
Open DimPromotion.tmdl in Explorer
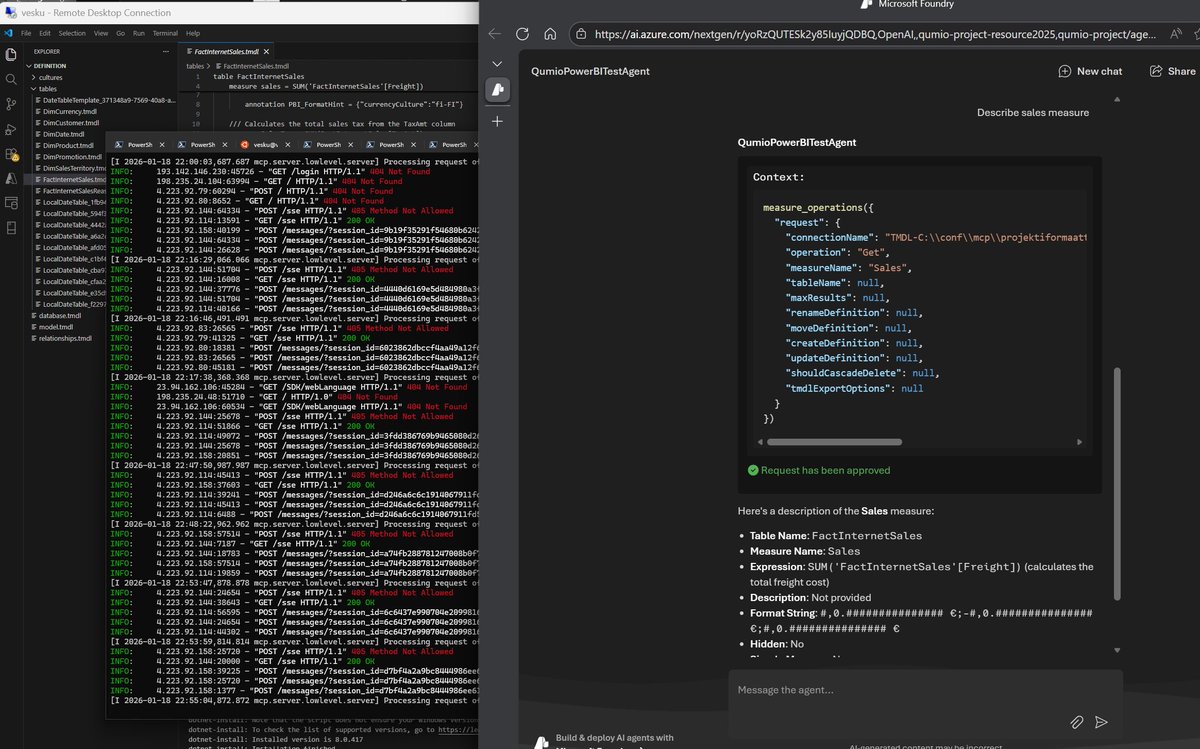pos(72,157)
